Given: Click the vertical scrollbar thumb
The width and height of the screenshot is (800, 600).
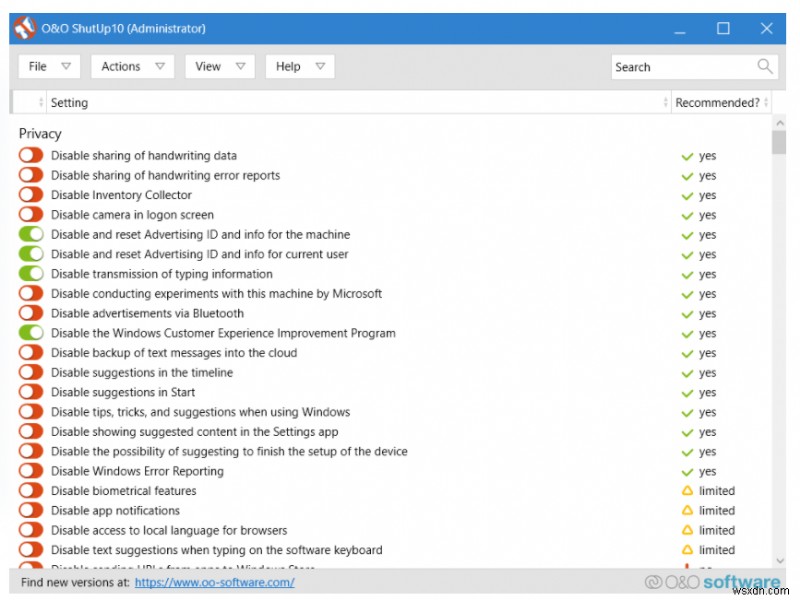Looking at the screenshot, I should coord(779,140).
